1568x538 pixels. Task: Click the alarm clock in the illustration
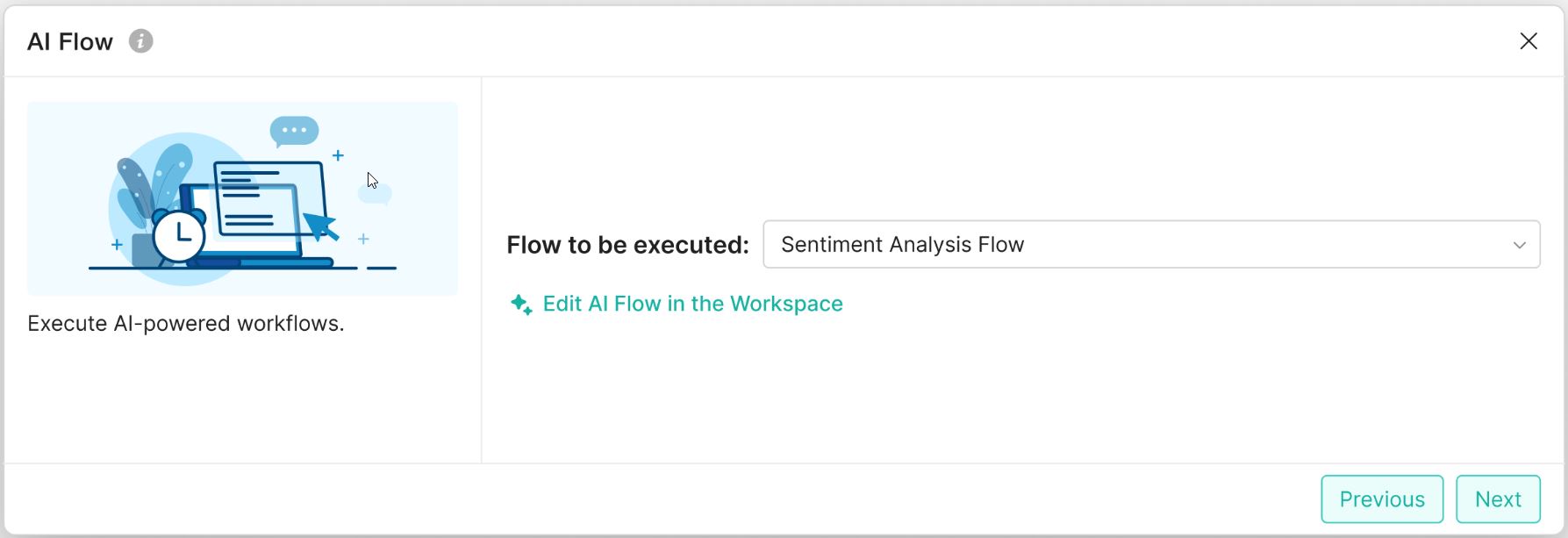pyautogui.click(x=179, y=235)
